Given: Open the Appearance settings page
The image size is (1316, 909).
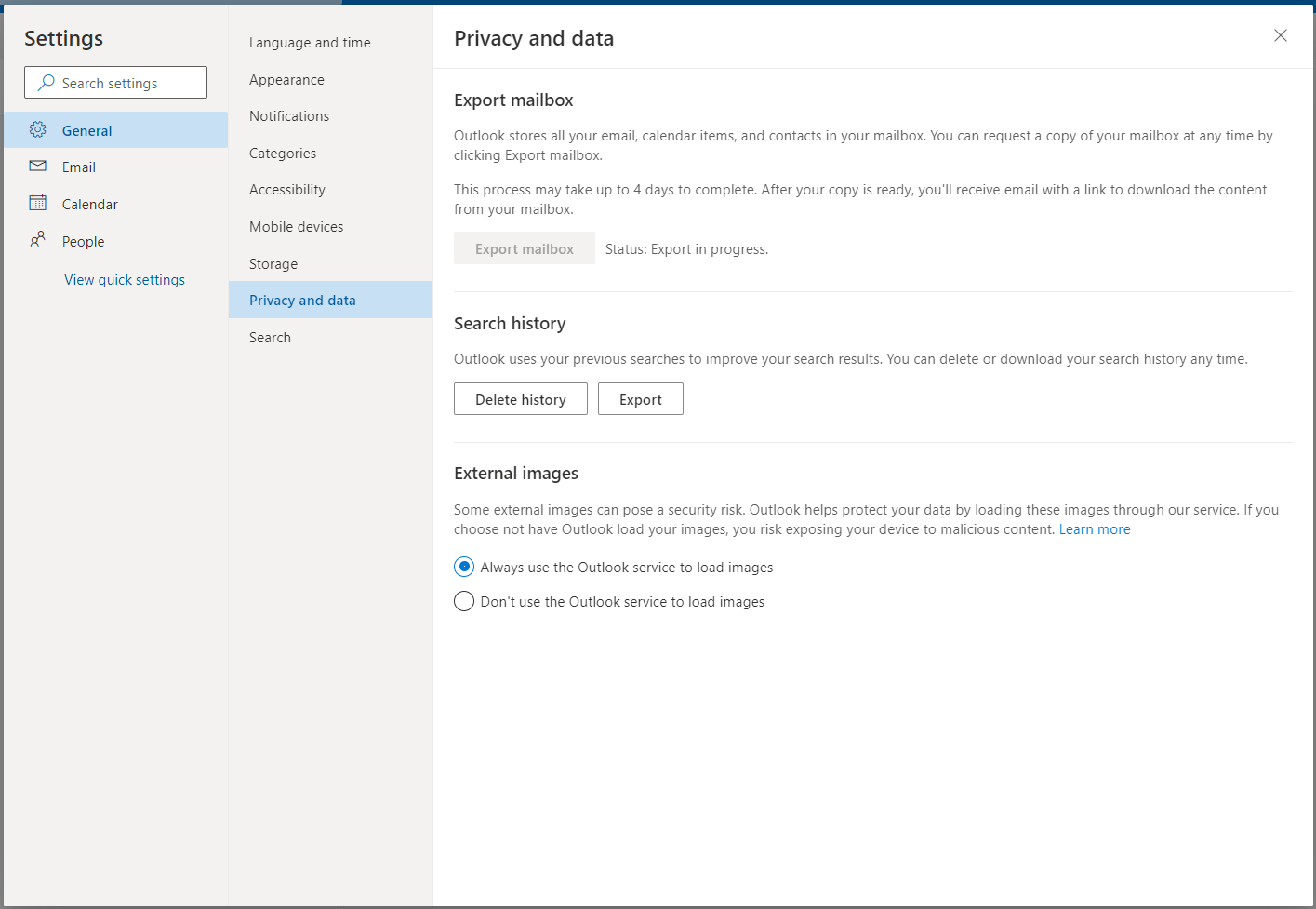Looking at the screenshot, I should (286, 80).
